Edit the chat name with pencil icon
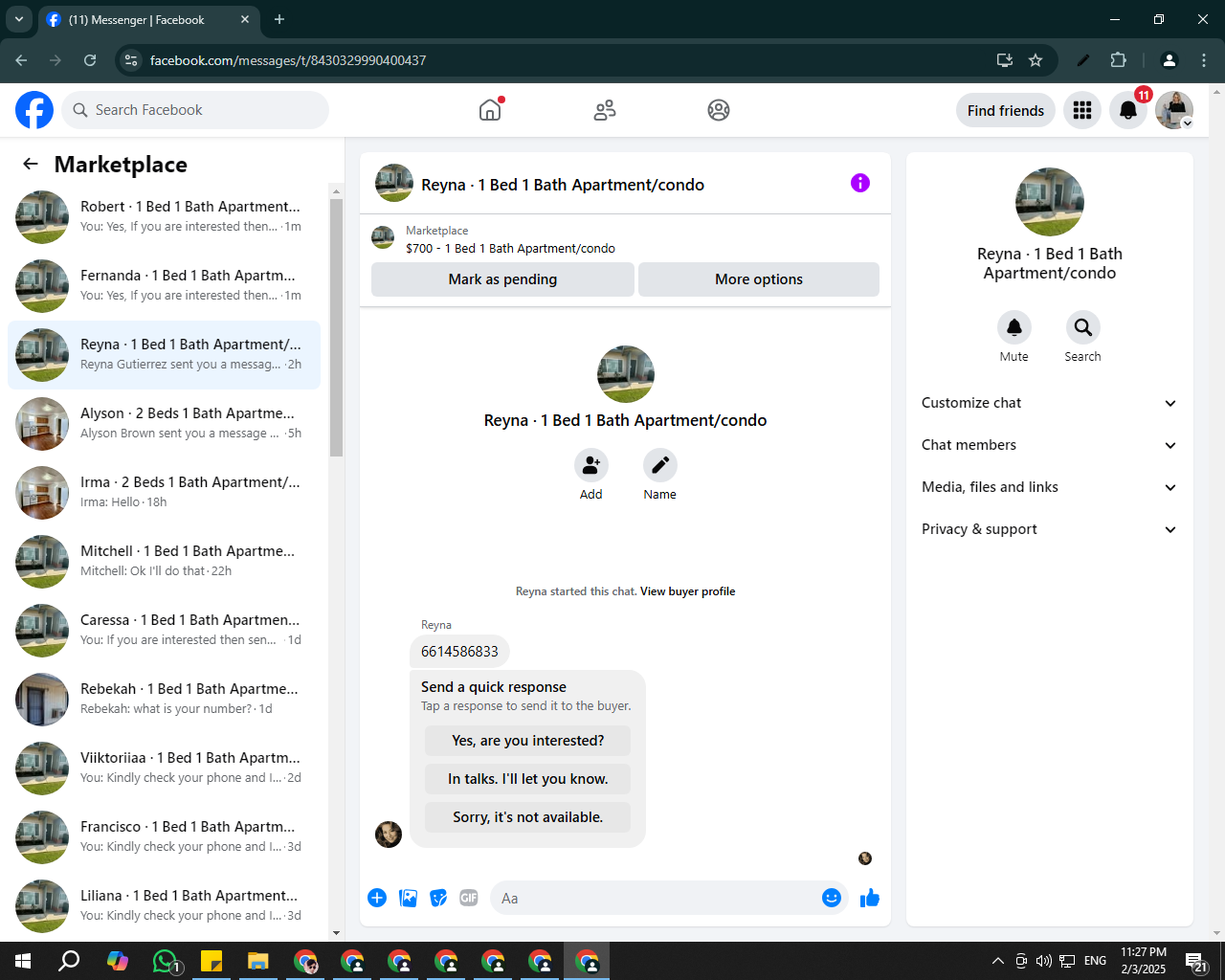Image resolution: width=1225 pixels, height=980 pixels. pos(660,465)
